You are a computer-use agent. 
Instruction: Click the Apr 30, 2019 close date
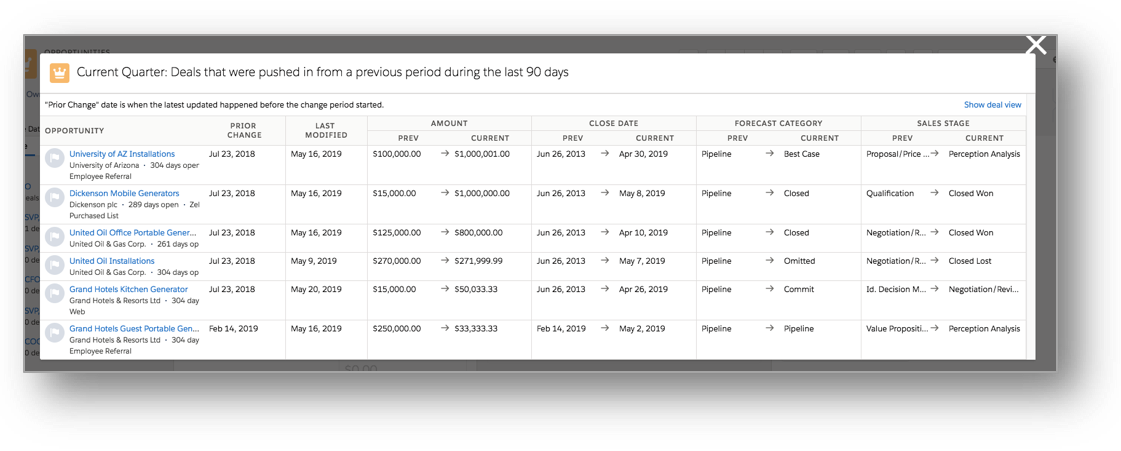[643, 154]
